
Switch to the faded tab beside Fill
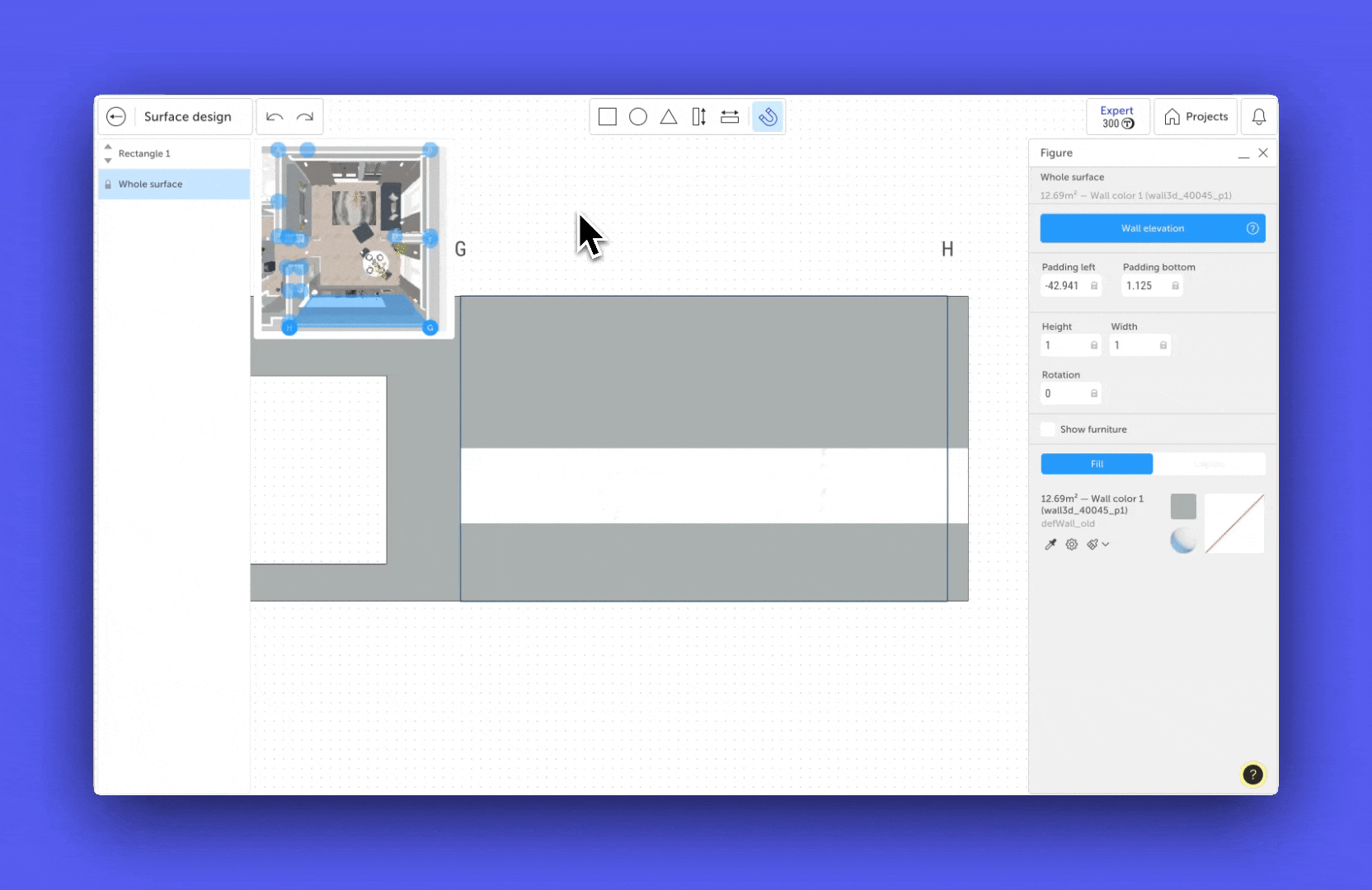pyautogui.click(x=1209, y=464)
